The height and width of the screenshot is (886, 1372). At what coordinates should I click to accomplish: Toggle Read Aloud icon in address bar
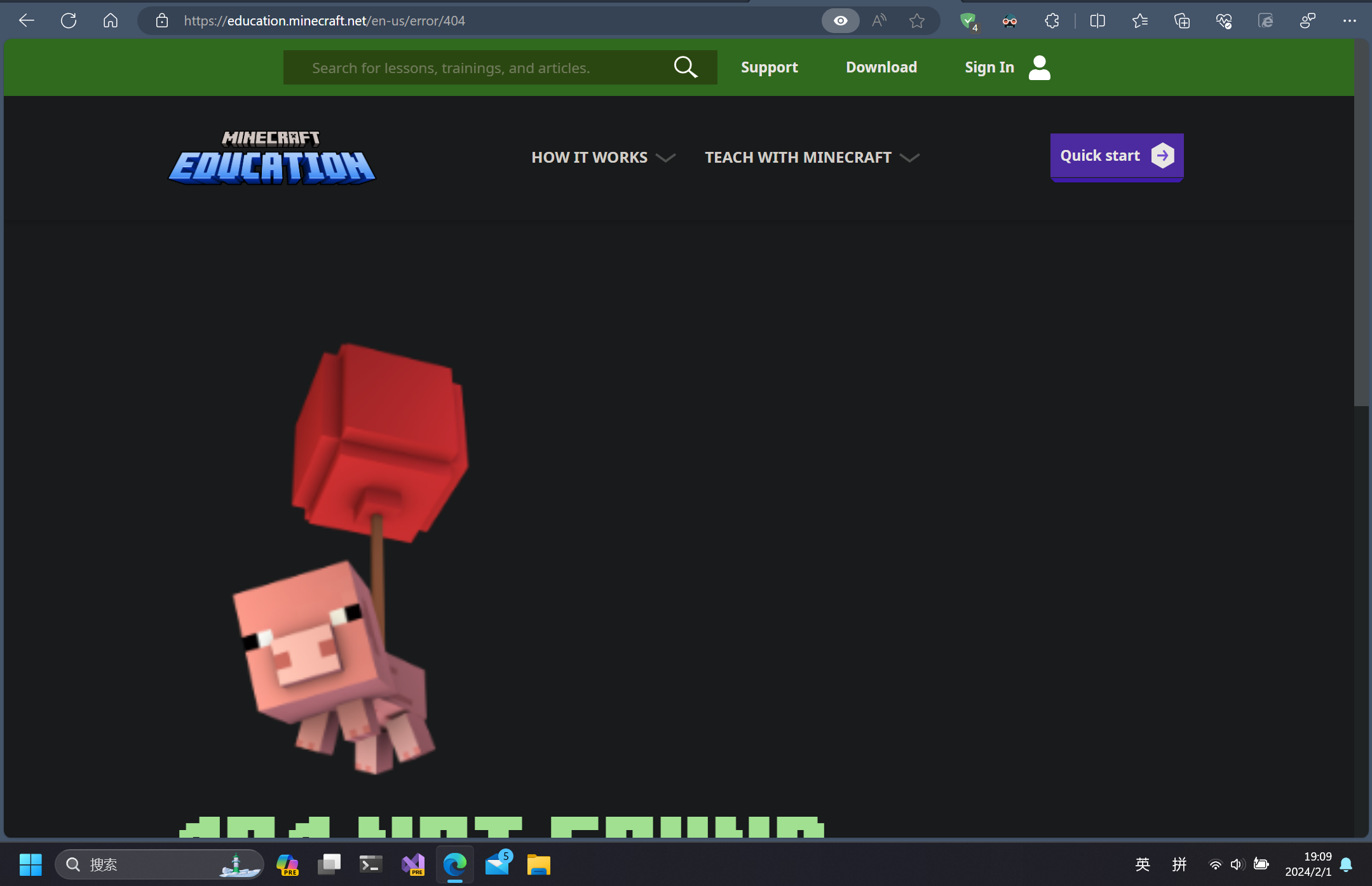879,21
